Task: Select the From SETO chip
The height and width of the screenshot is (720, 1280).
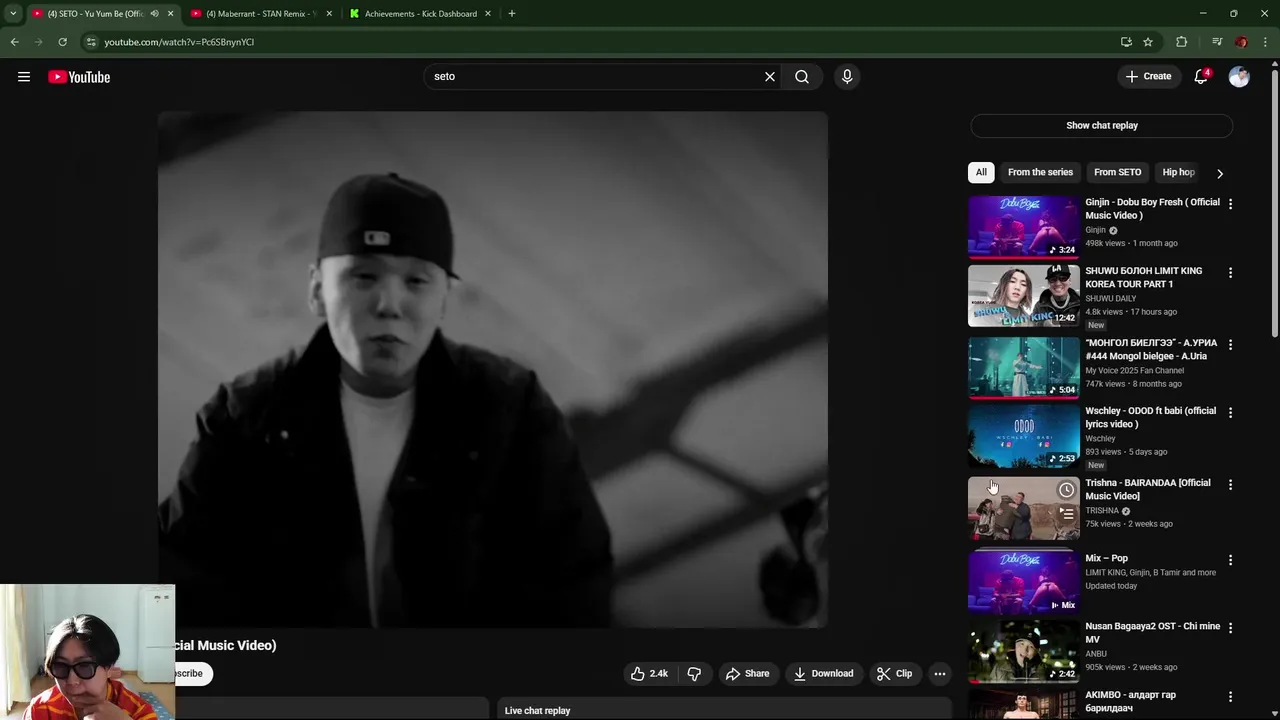Action: 1117,172
